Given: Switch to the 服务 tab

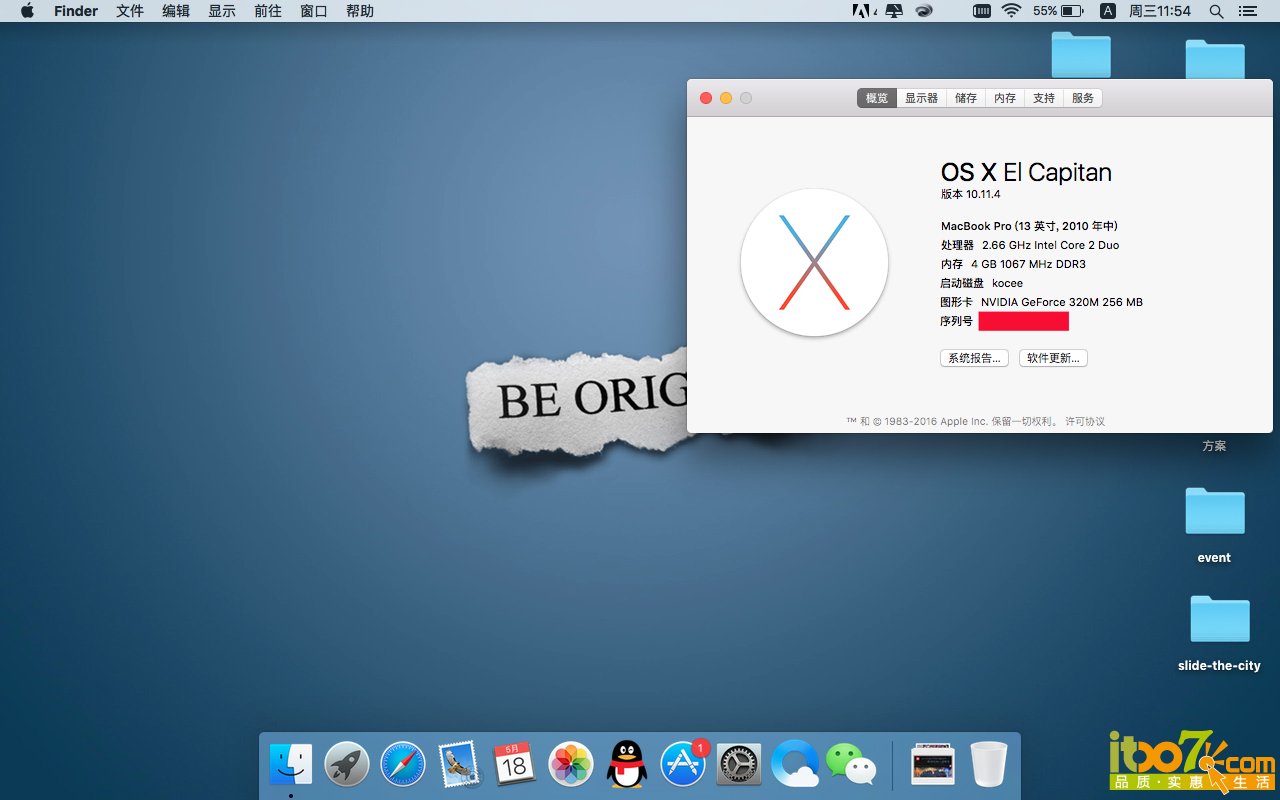Looking at the screenshot, I should coord(1083,98).
